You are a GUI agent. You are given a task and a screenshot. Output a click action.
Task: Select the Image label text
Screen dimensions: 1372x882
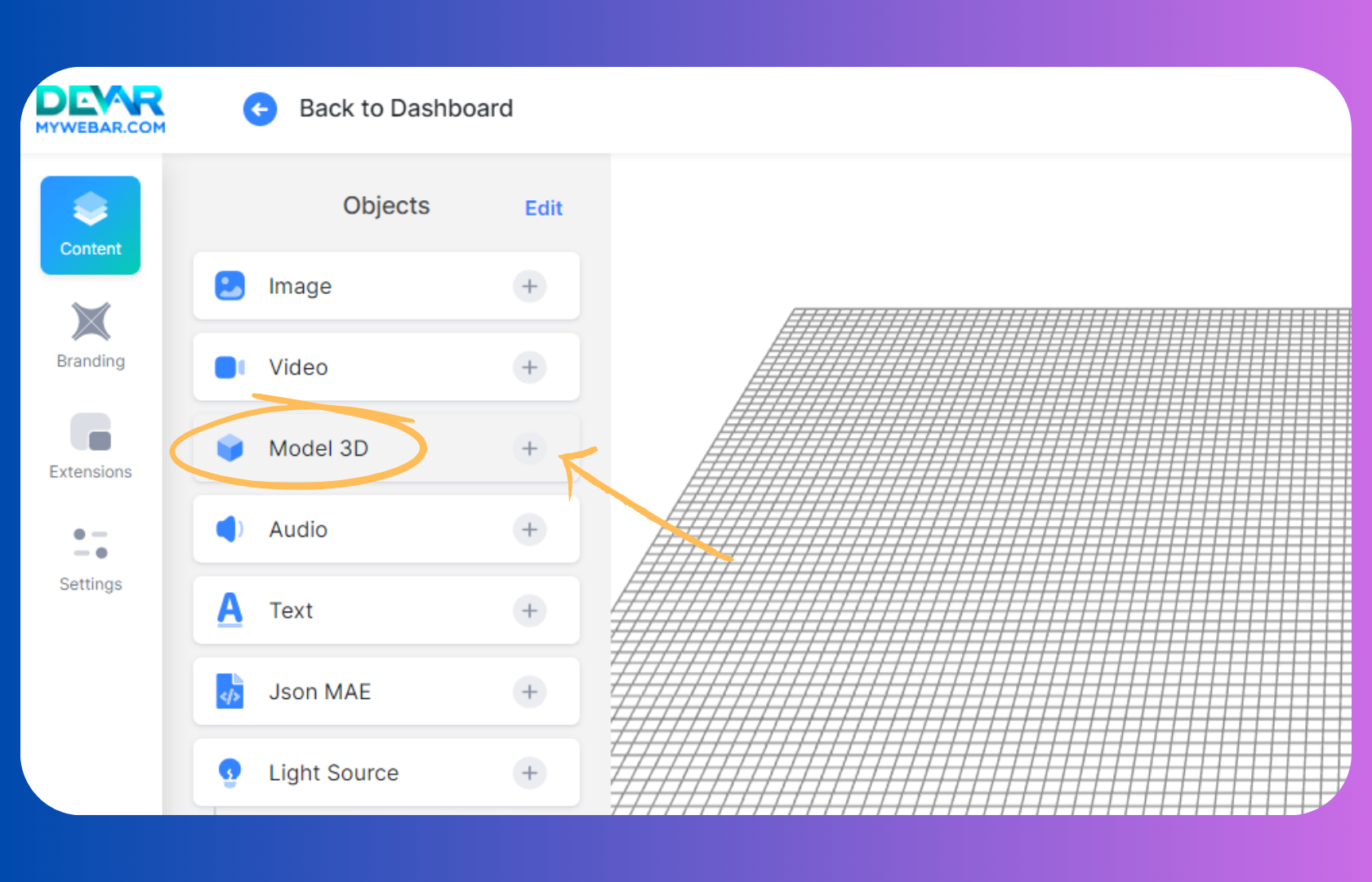[300, 287]
